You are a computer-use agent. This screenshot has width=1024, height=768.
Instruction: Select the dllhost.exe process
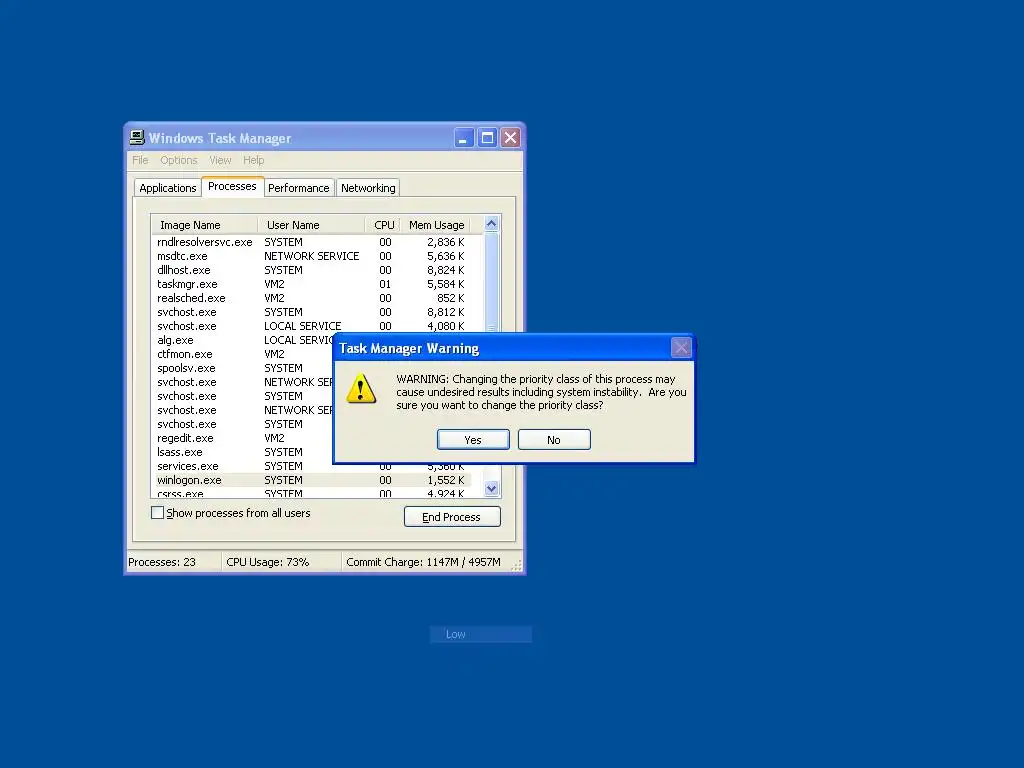pos(311,270)
